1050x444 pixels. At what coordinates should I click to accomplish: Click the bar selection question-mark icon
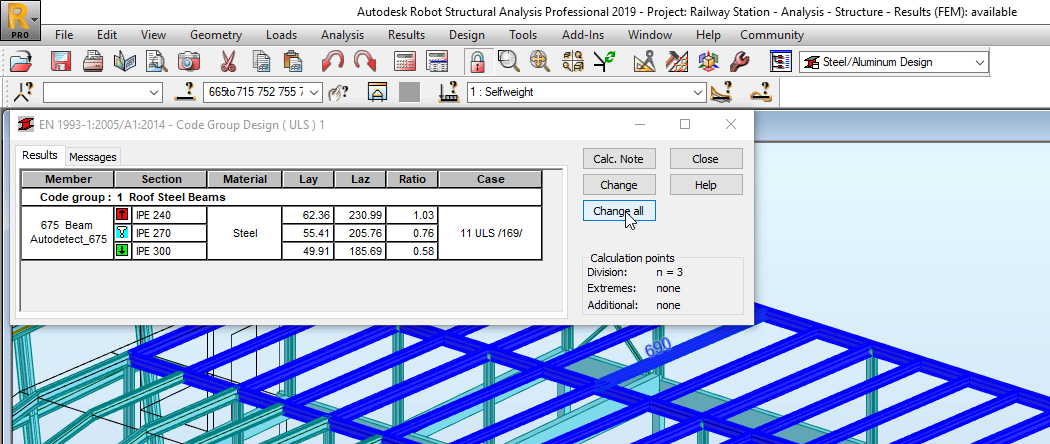point(185,92)
